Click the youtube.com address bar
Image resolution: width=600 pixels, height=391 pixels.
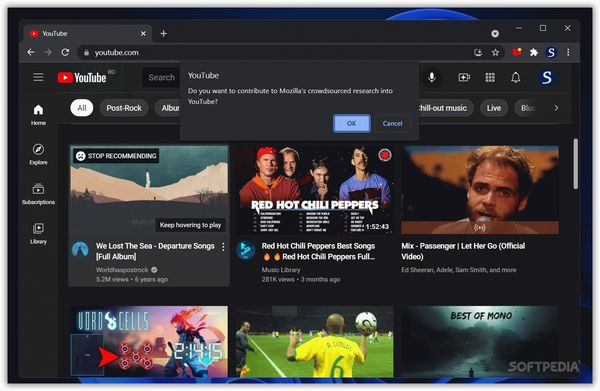pyautogui.click(x=276, y=52)
